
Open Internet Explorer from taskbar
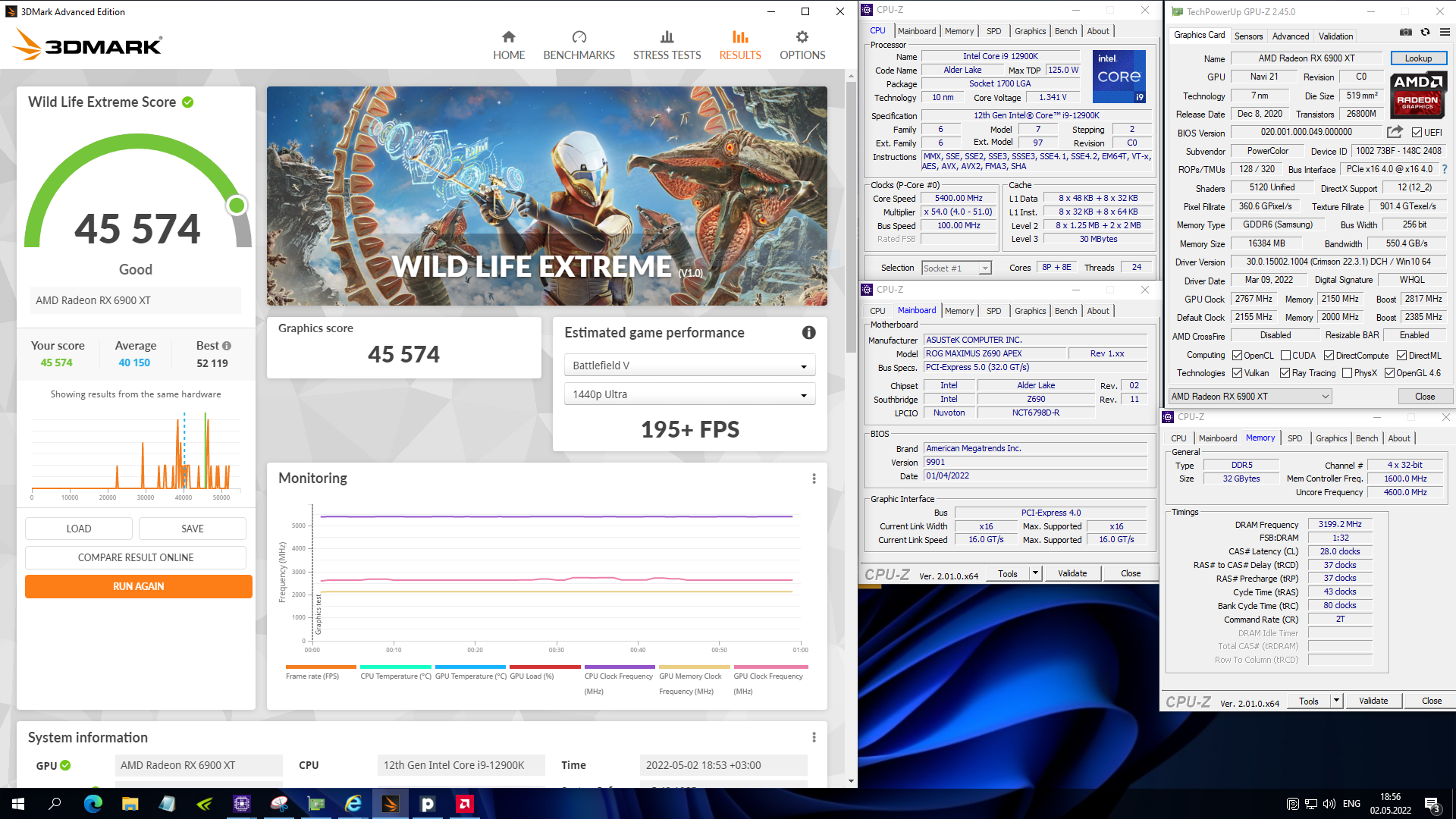click(x=353, y=804)
